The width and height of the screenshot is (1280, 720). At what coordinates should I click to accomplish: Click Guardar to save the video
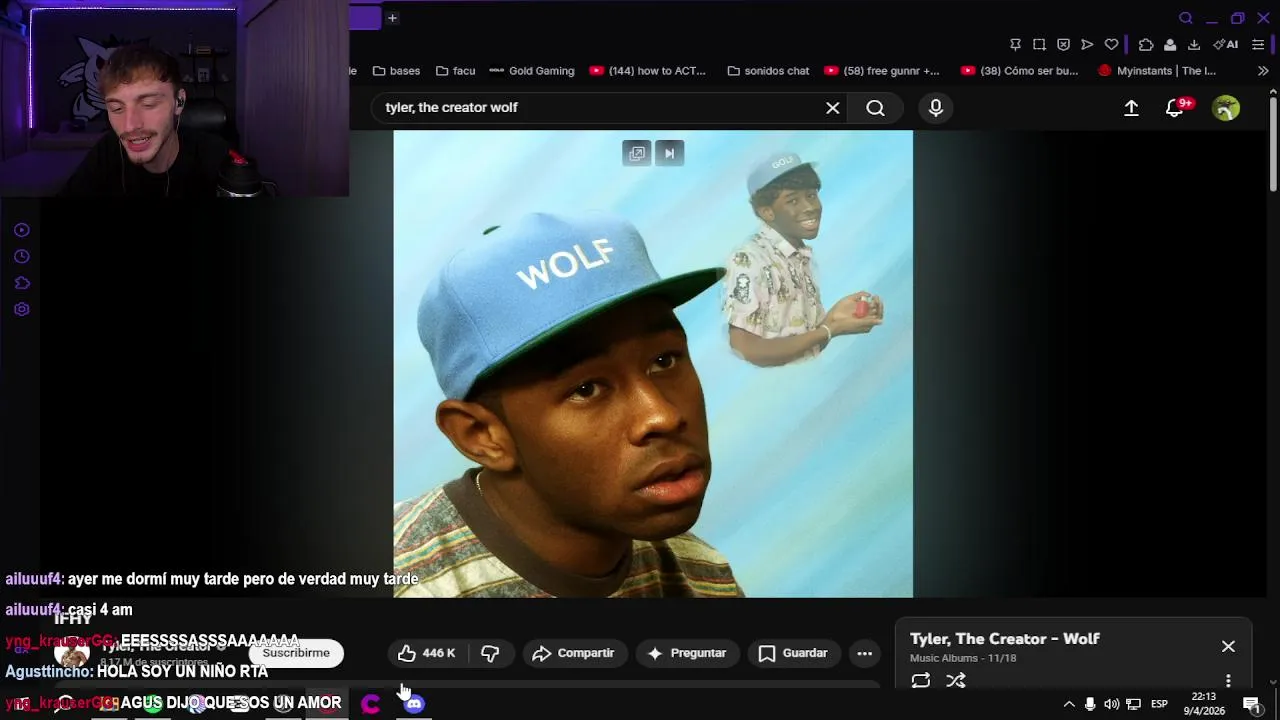point(793,653)
